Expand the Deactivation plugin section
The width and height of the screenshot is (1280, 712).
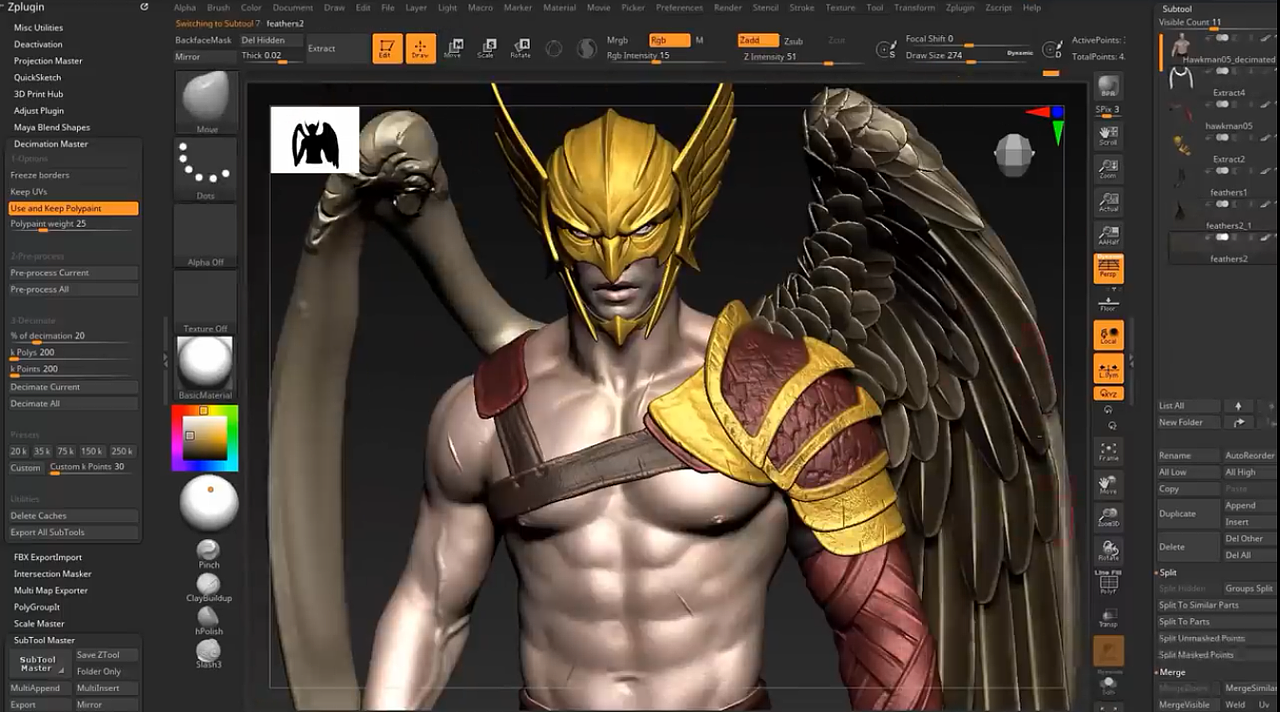(38, 44)
